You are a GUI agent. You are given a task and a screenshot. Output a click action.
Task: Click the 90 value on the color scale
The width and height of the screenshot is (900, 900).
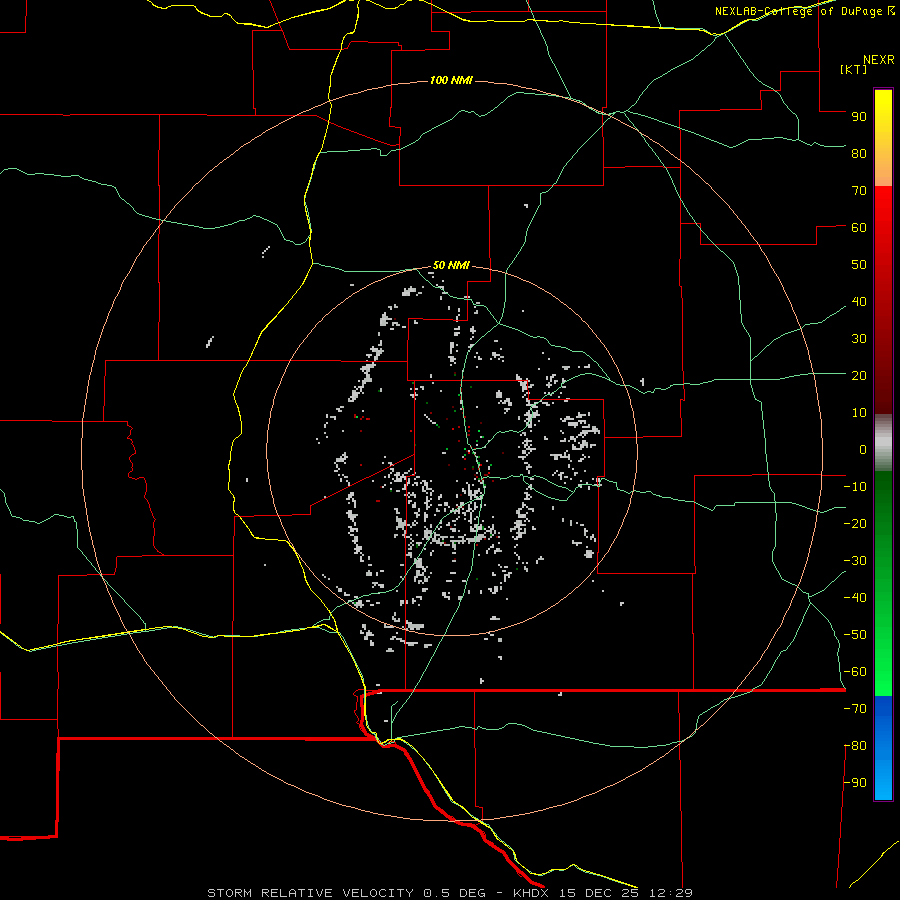coord(859,117)
